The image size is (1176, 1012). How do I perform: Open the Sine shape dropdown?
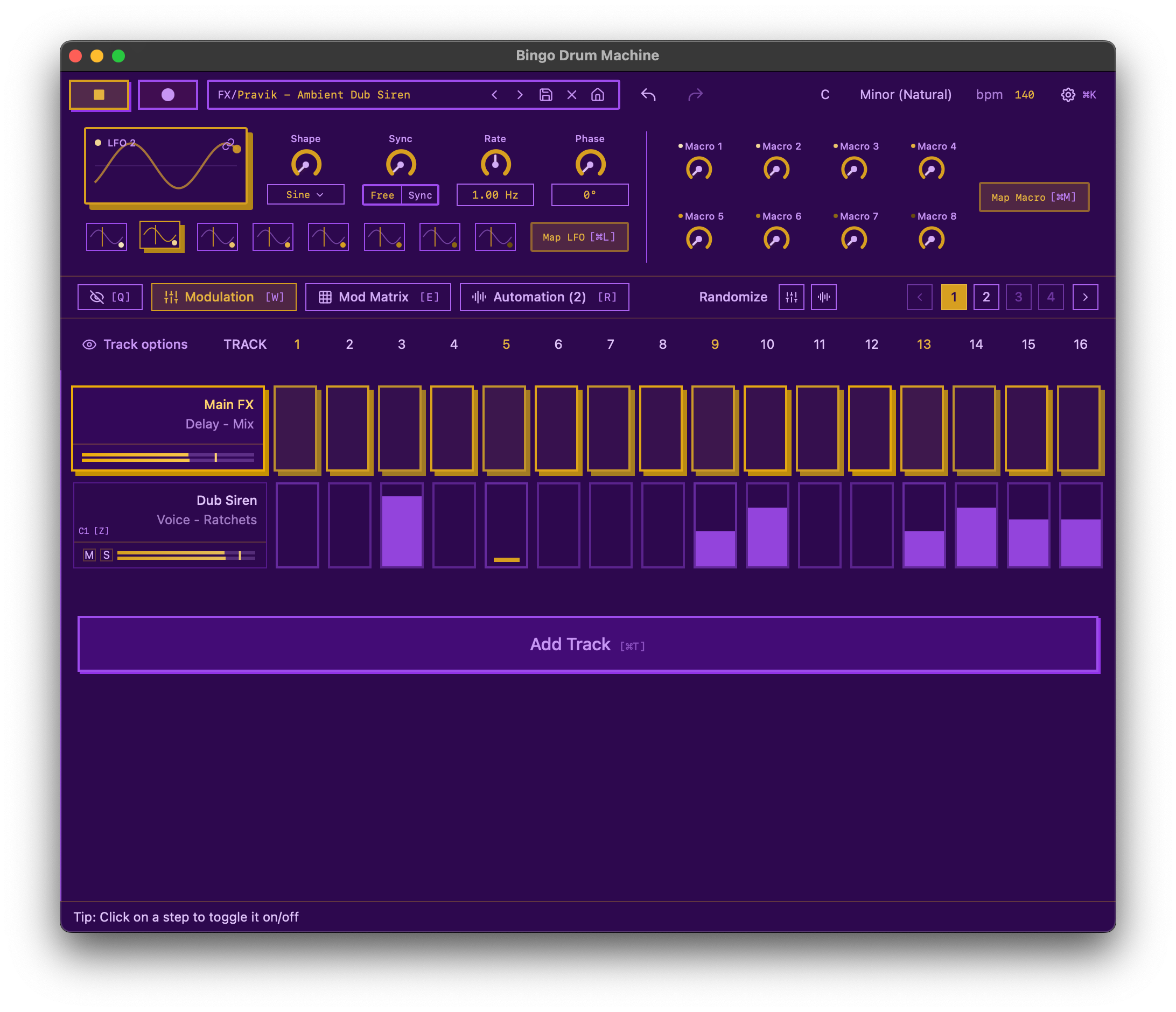pyautogui.click(x=305, y=194)
